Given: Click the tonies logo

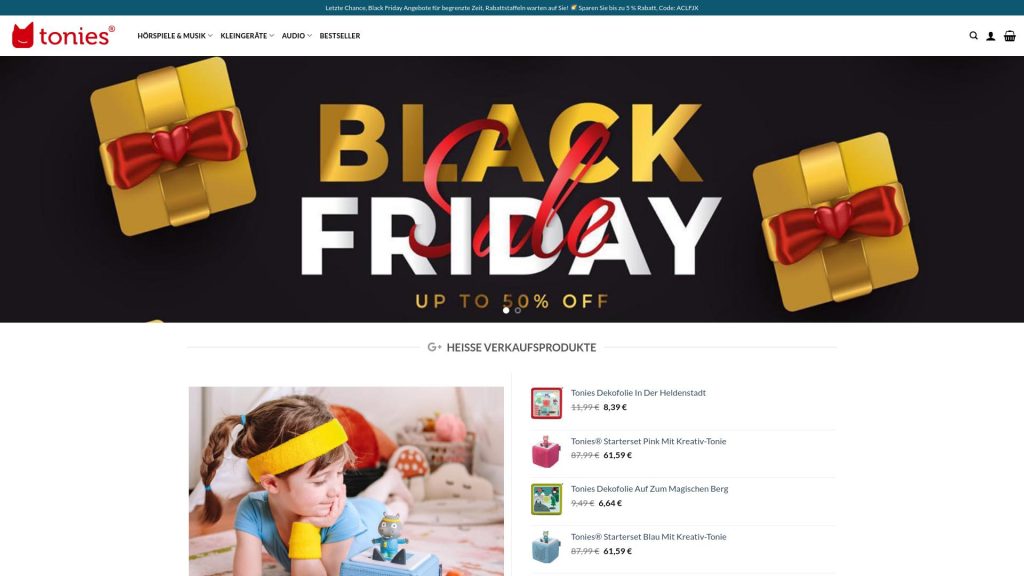Looking at the screenshot, I should tap(63, 35).
